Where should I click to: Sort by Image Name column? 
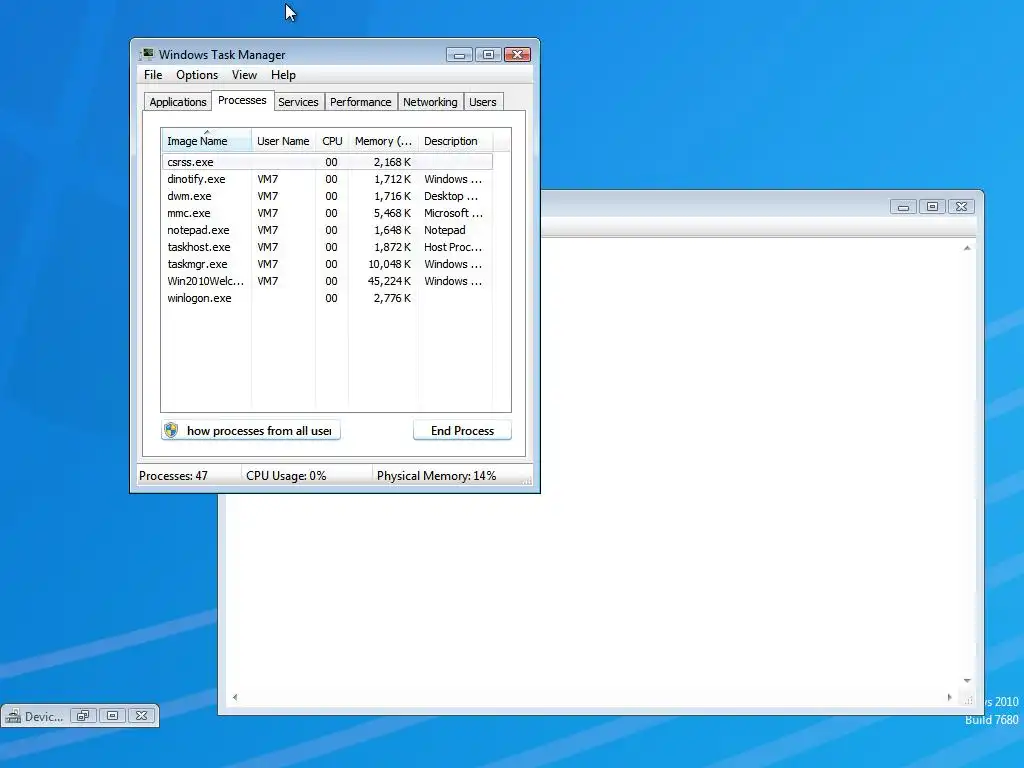pyautogui.click(x=206, y=141)
